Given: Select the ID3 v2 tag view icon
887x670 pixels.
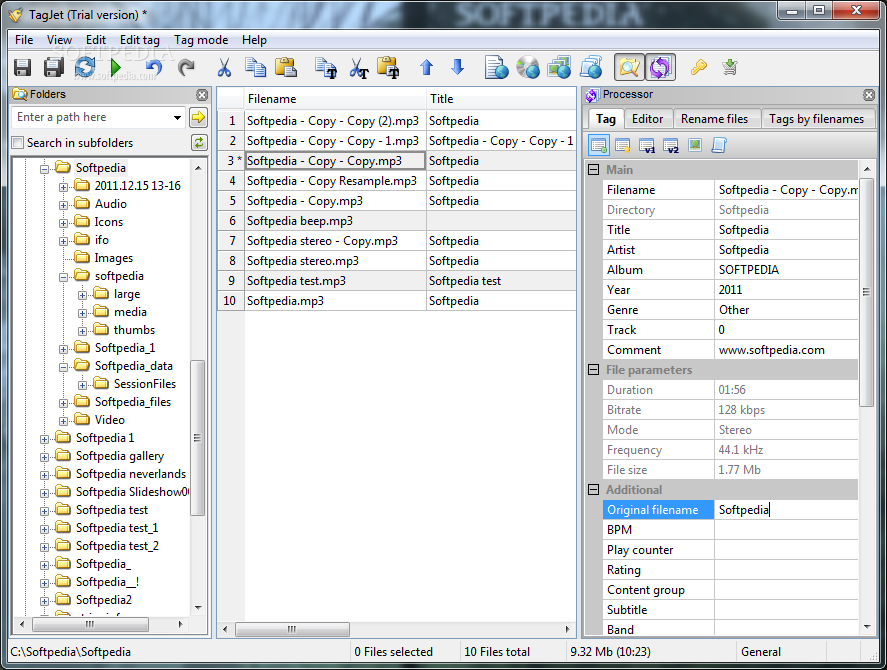Looking at the screenshot, I should pyautogui.click(x=671, y=145).
